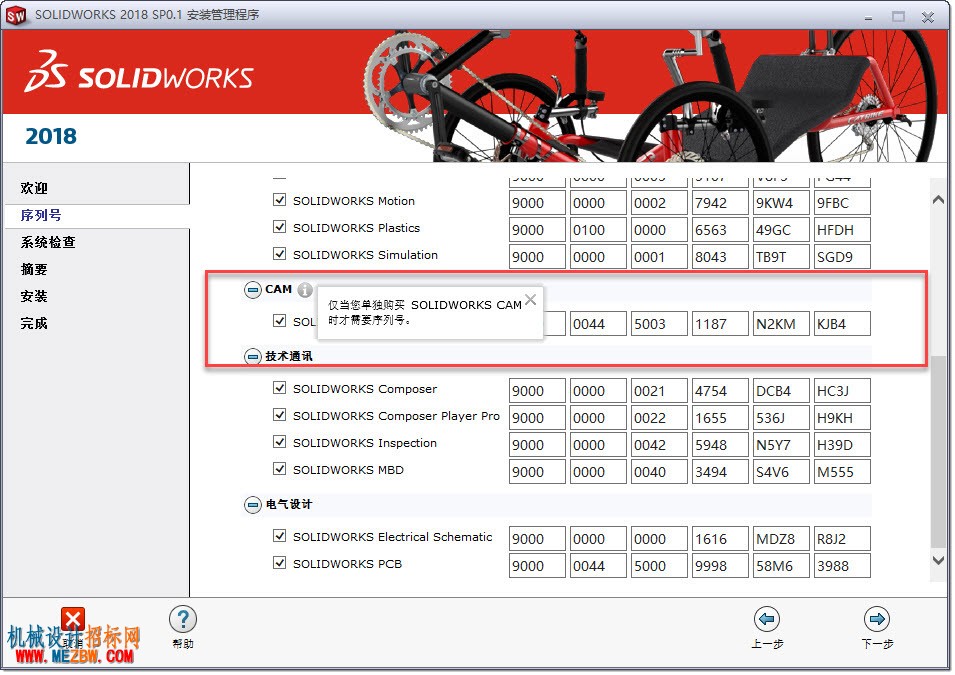Toggle SOLIDWORKS MBD checkbox
Viewport: 955px width, 675px height.
pyautogui.click(x=280, y=469)
